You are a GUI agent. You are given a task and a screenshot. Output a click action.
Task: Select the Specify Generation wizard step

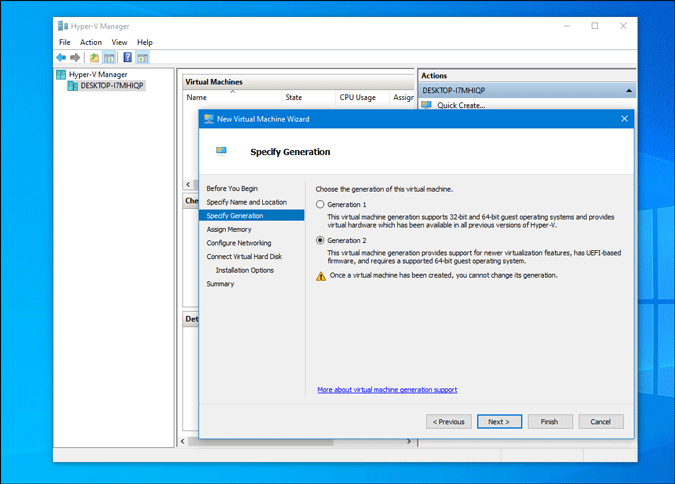point(251,215)
